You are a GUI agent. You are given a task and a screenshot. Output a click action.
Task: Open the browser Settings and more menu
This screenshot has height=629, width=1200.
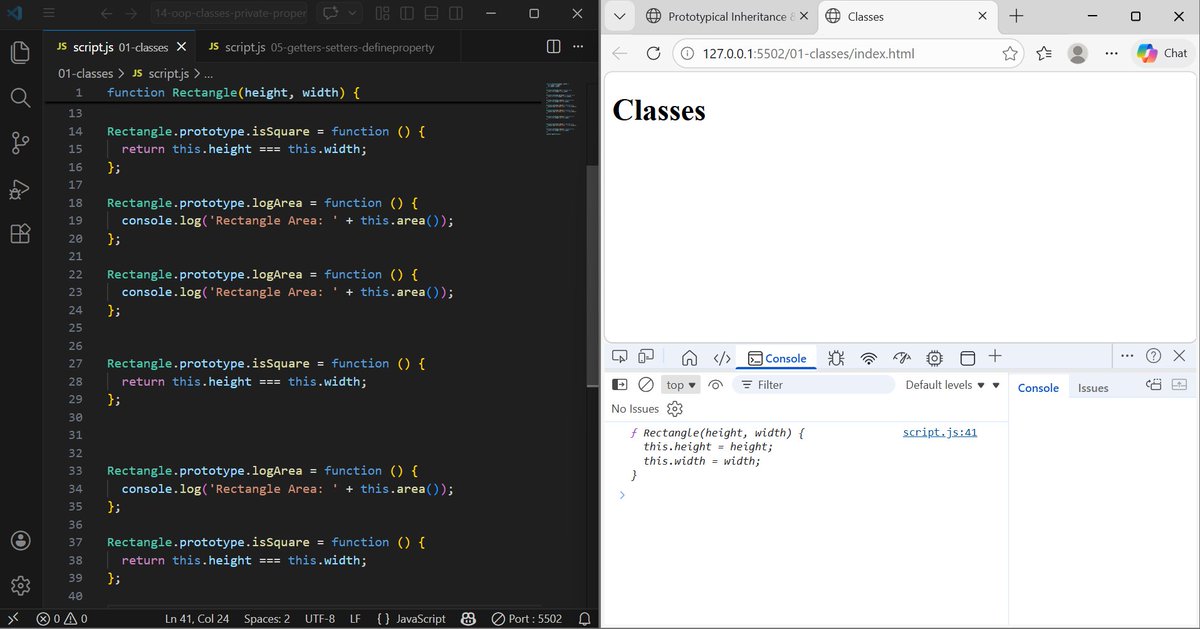[1111, 53]
